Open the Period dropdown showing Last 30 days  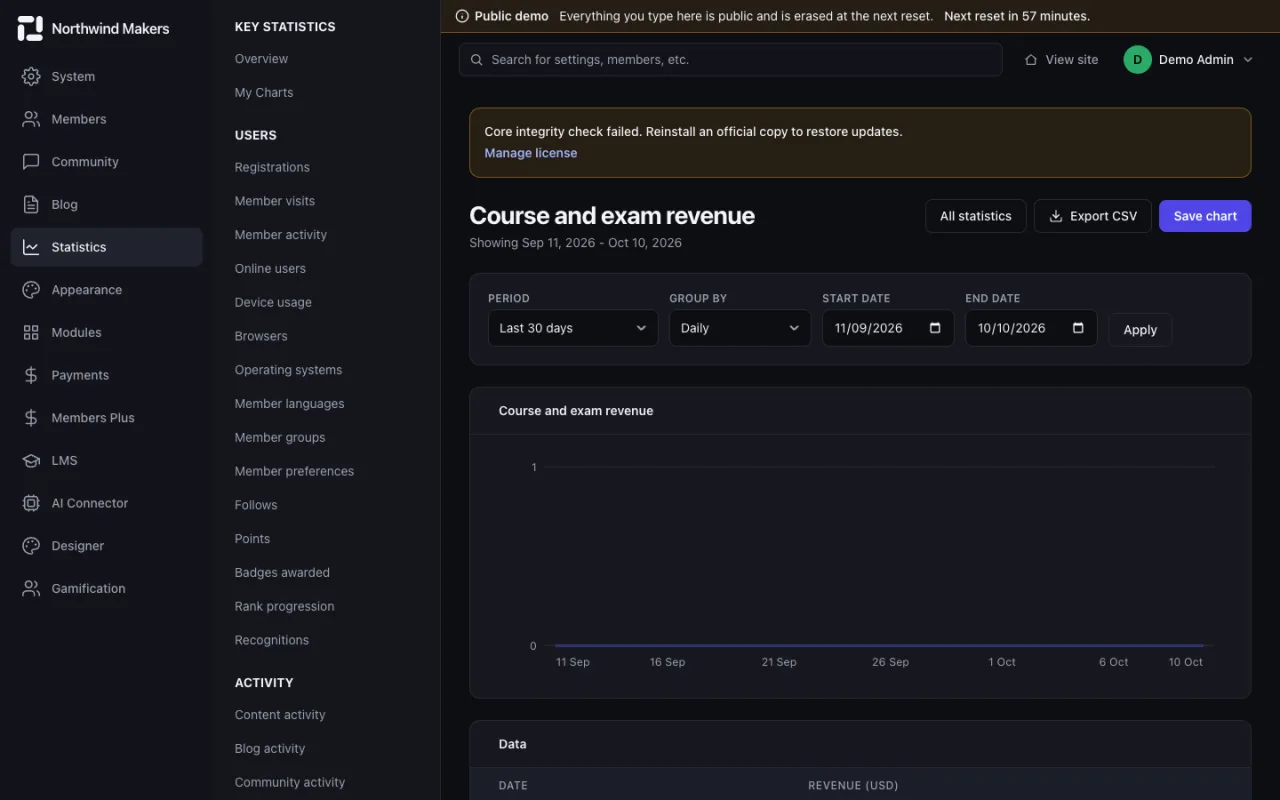pos(573,328)
